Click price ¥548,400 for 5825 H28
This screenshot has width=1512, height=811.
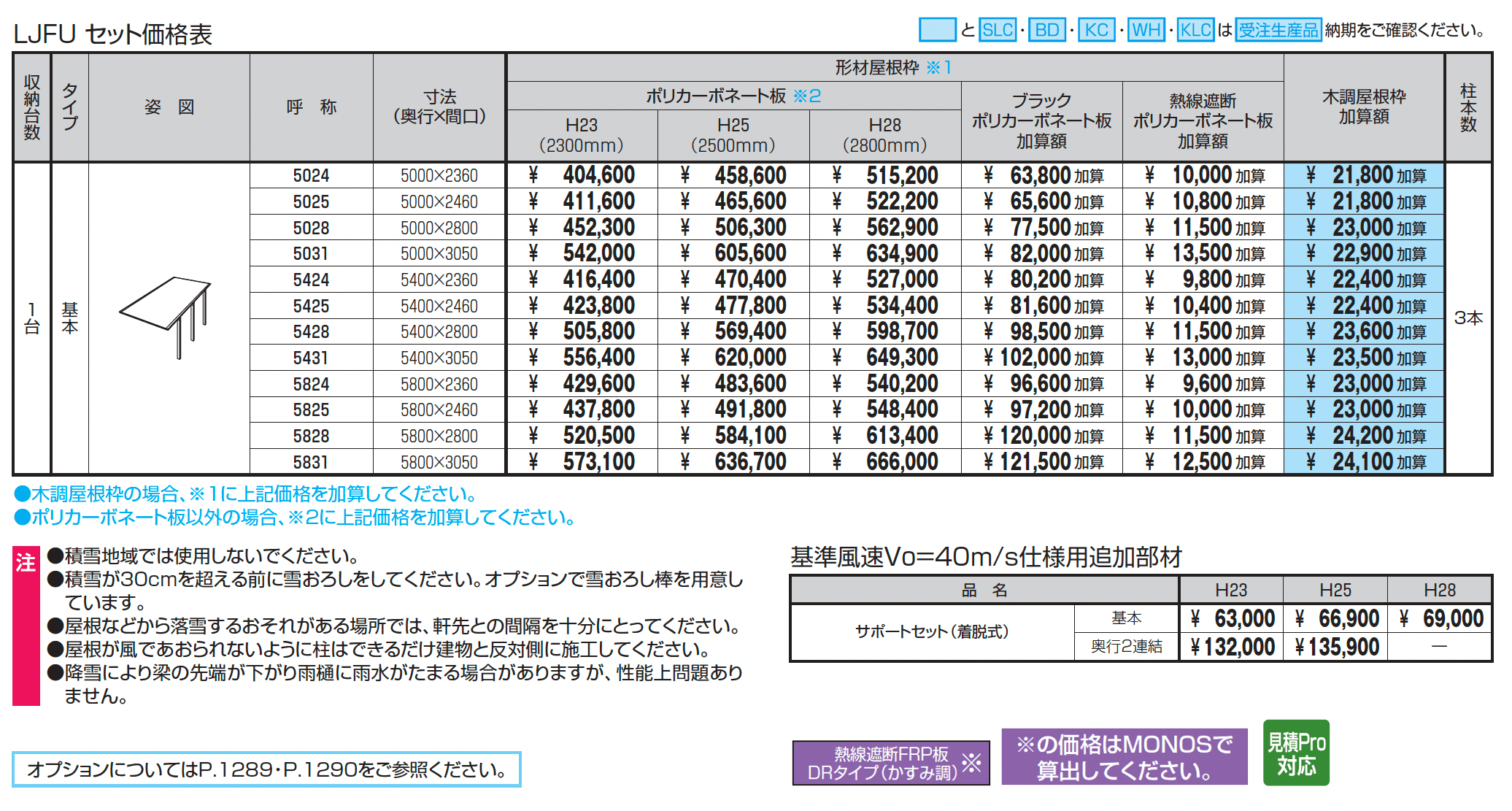tap(885, 410)
